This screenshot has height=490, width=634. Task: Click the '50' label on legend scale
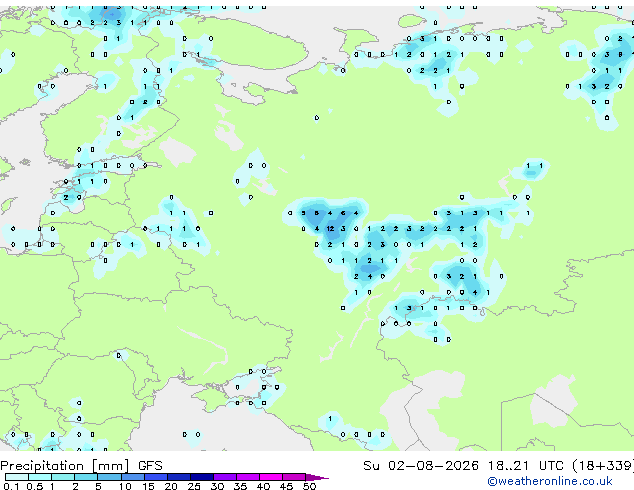(309, 486)
